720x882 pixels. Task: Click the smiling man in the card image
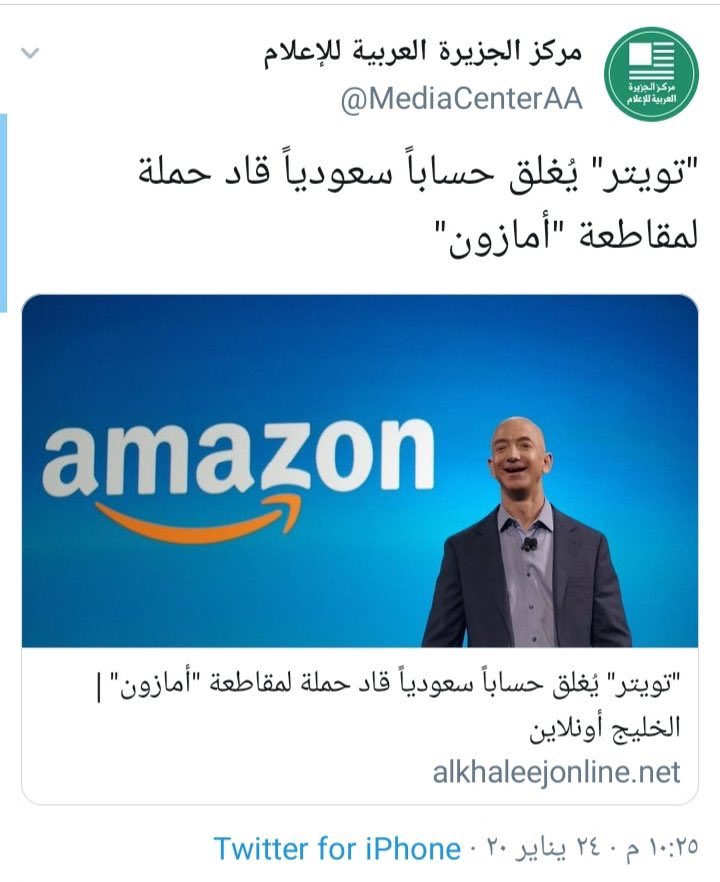pos(526,532)
